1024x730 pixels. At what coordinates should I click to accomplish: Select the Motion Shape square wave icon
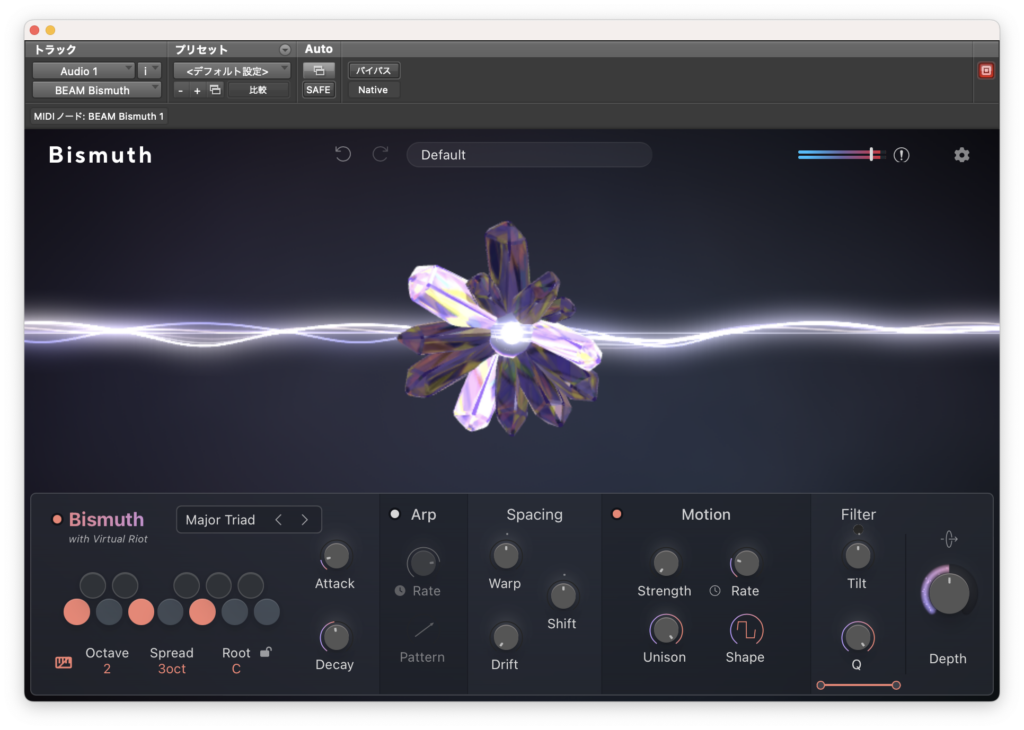[x=746, y=630]
